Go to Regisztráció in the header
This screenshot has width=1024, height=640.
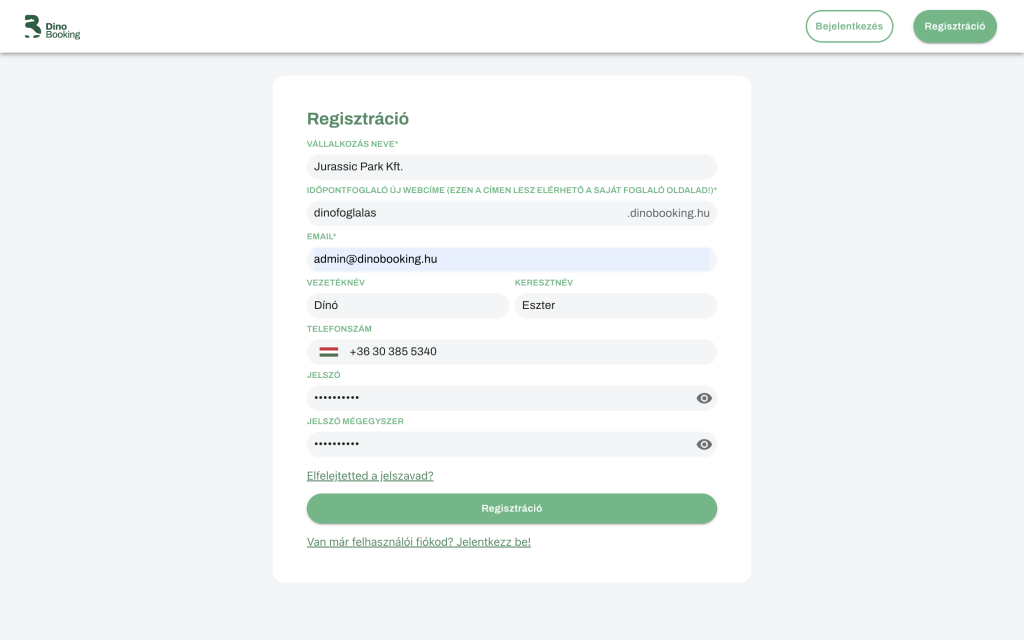tap(954, 26)
